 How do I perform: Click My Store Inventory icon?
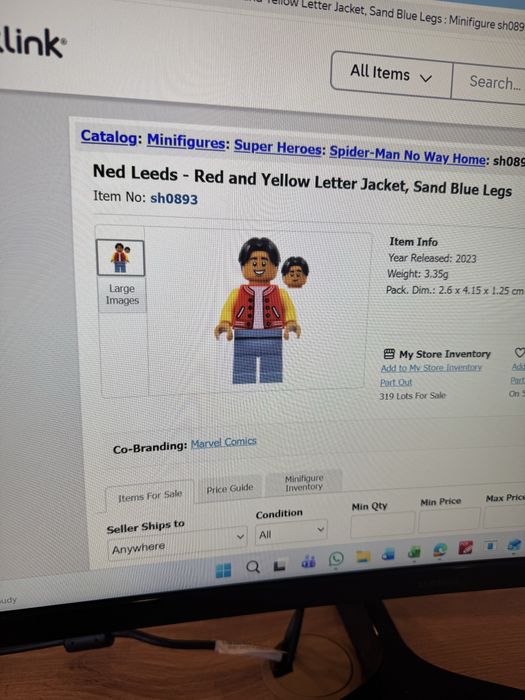point(389,354)
